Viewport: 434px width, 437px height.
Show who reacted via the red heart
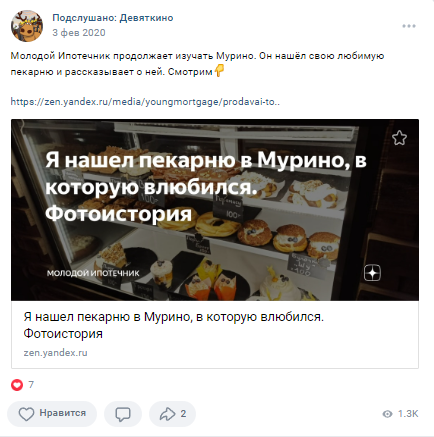[17, 385]
